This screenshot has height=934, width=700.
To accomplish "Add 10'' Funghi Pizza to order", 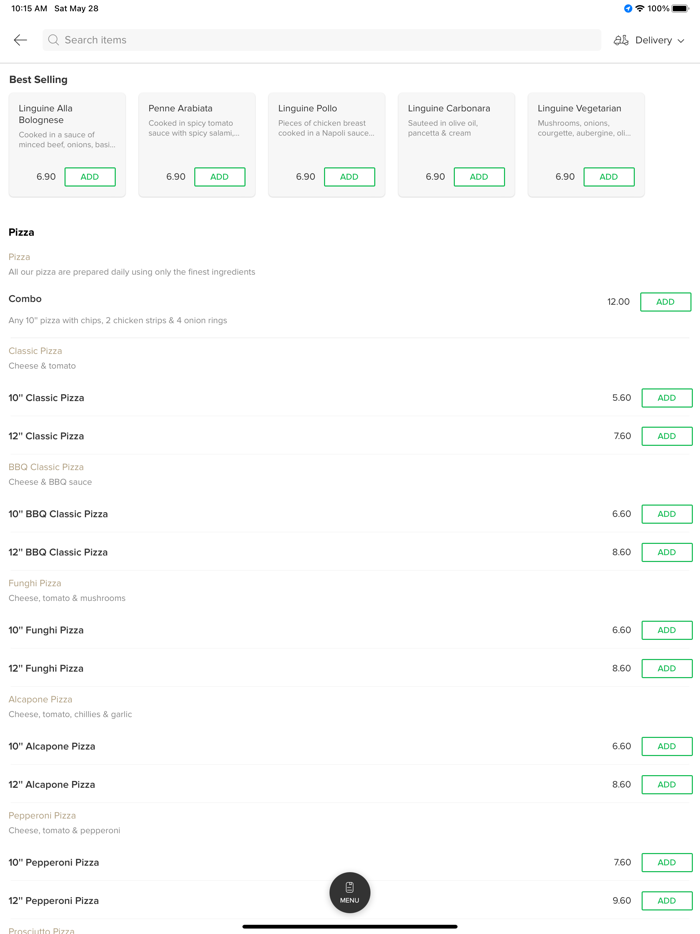I will pyautogui.click(x=666, y=630).
